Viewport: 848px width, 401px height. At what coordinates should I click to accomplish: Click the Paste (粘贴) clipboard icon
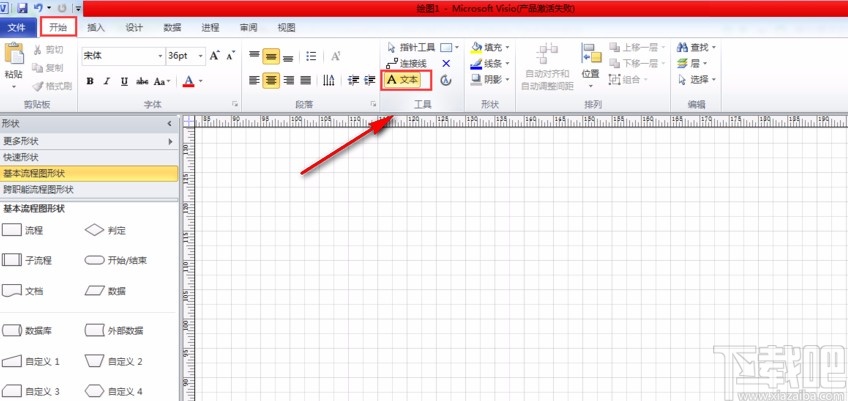point(14,55)
